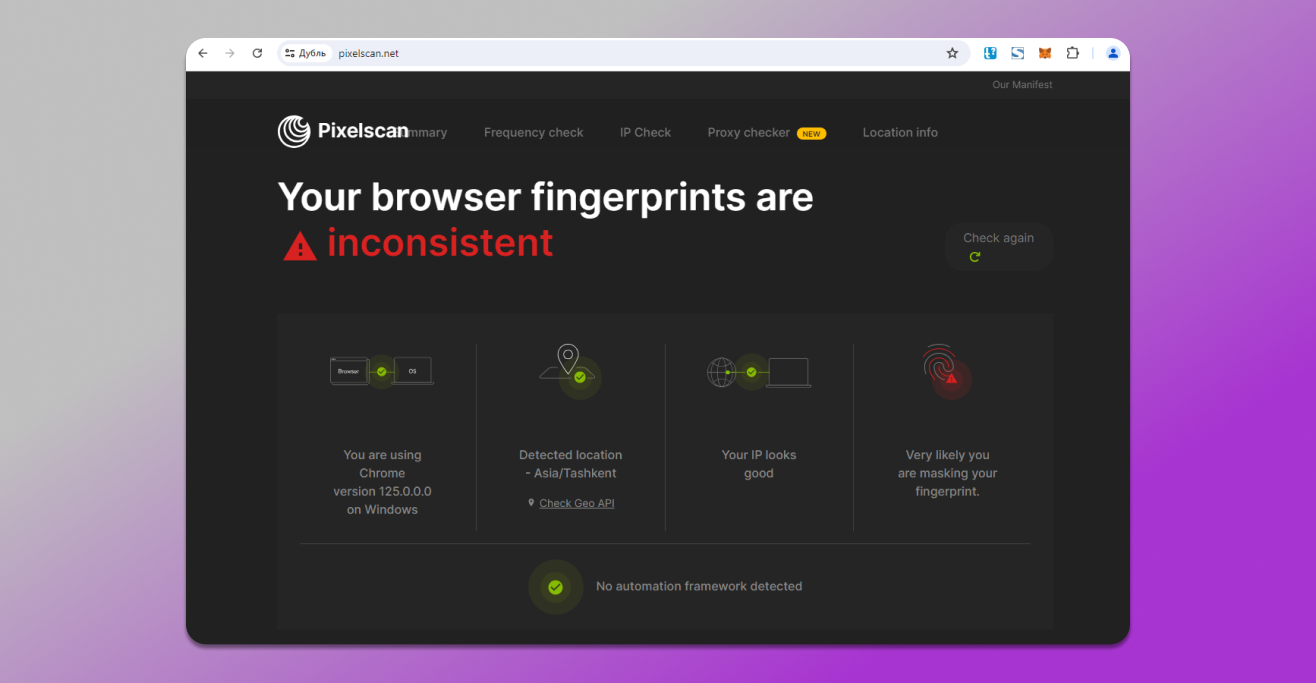The height and width of the screenshot is (683, 1316).
Task: Click the inconsistent warning triangle icon
Action: [x=300, y=245]
